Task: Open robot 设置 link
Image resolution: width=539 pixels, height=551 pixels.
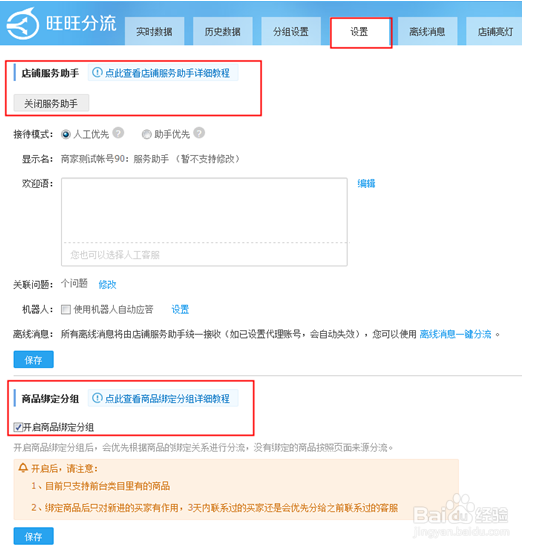Action: 180,309
